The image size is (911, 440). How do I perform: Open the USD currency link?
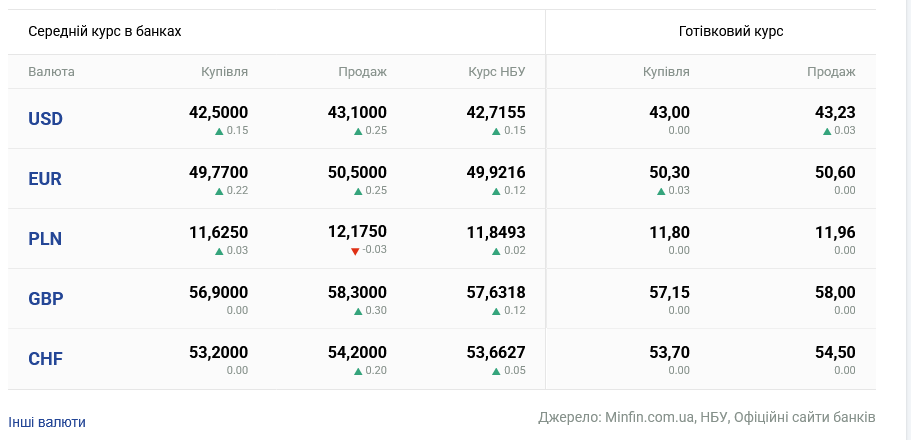pos(45,119)
